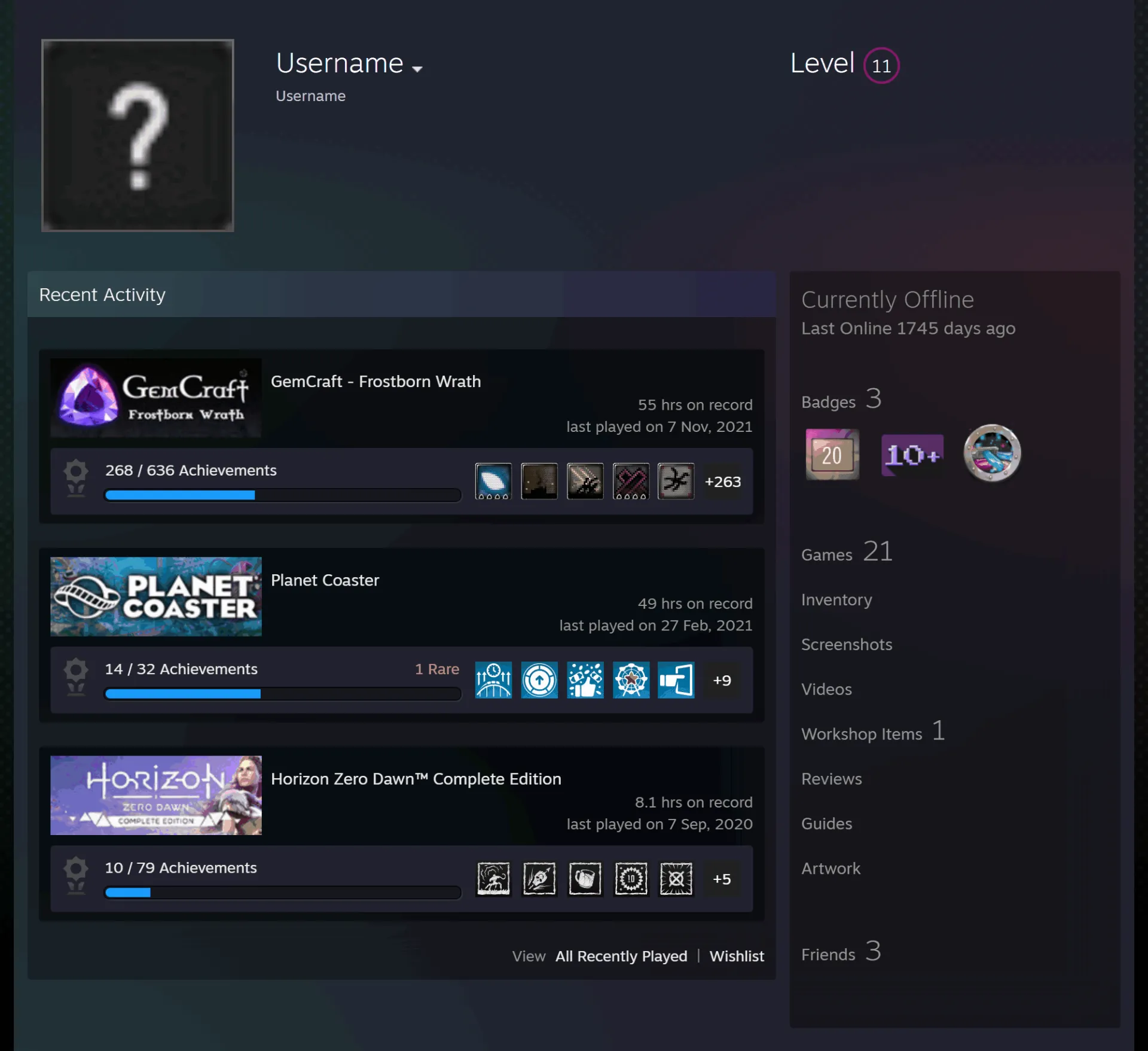This screenshot has height=1051, width=1148.
Task: Select the second GemCraft achievement icon
Action: [539, 481]
